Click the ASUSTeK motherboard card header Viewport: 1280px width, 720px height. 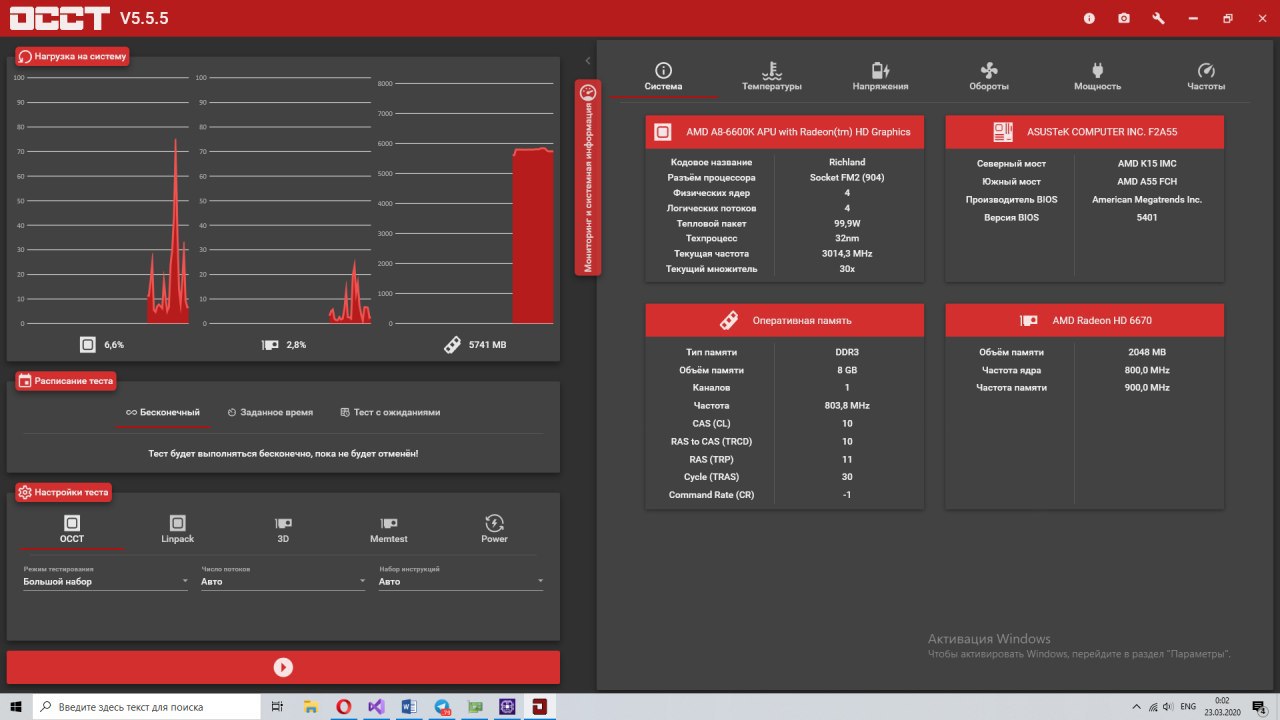pyautogui.click(x=1085, y=131)
